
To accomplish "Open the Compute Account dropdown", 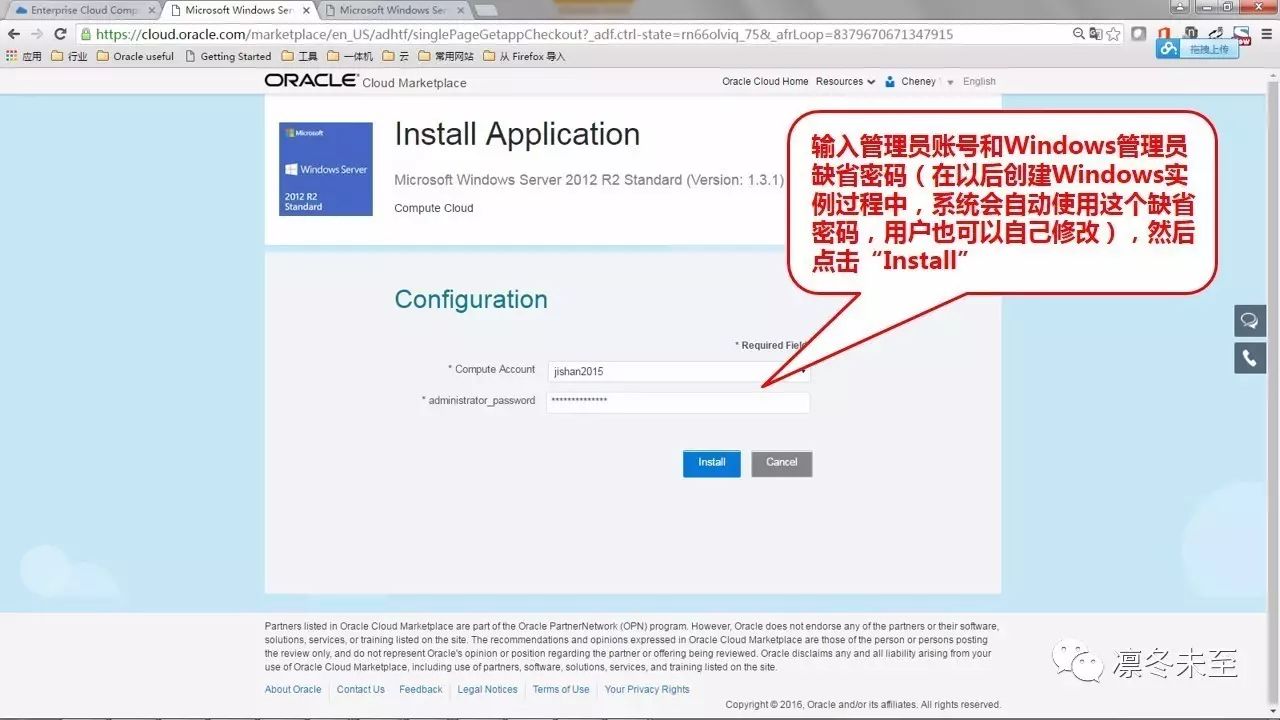I will [678, 371].
